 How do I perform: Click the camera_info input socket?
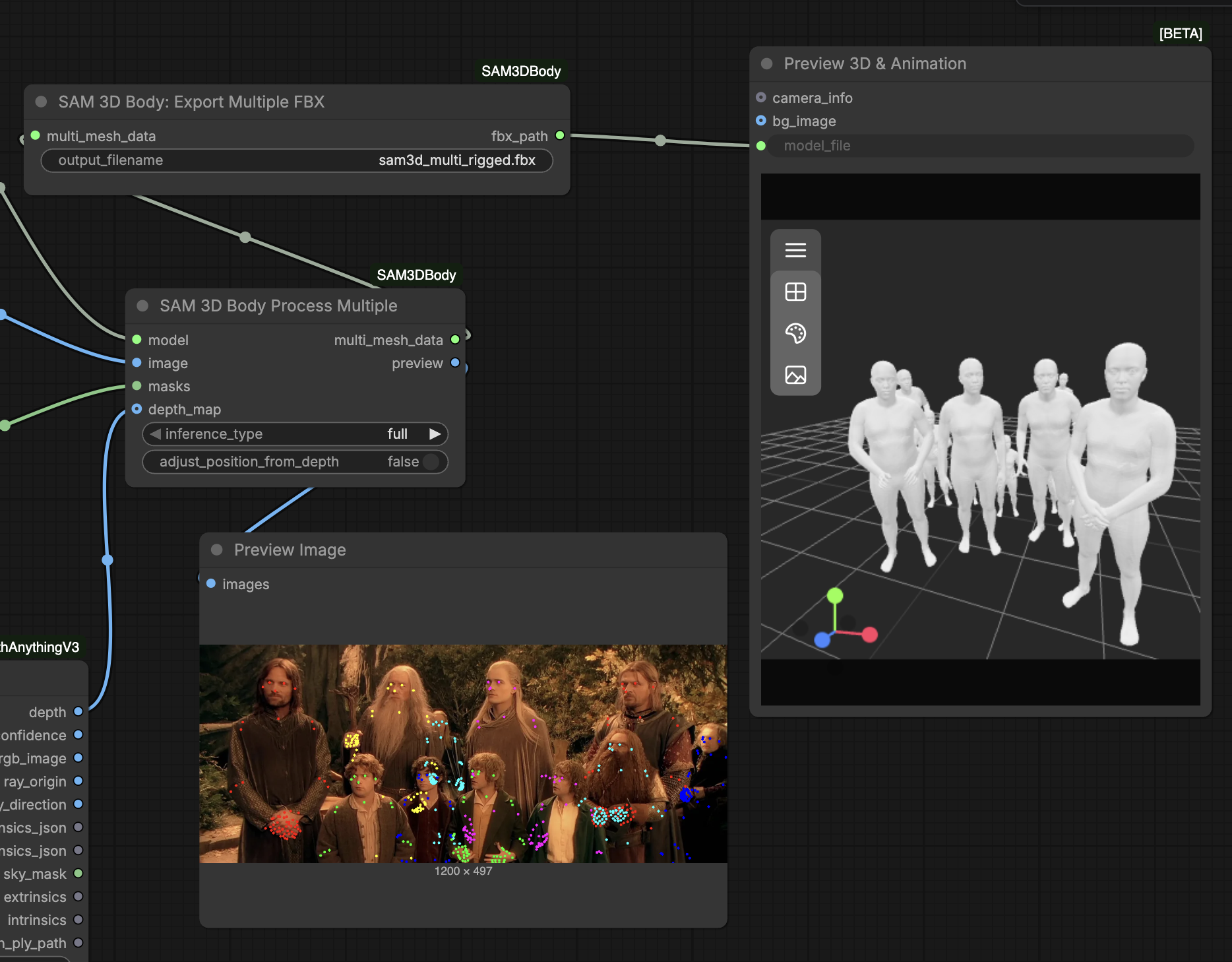(x=761, y=97)
